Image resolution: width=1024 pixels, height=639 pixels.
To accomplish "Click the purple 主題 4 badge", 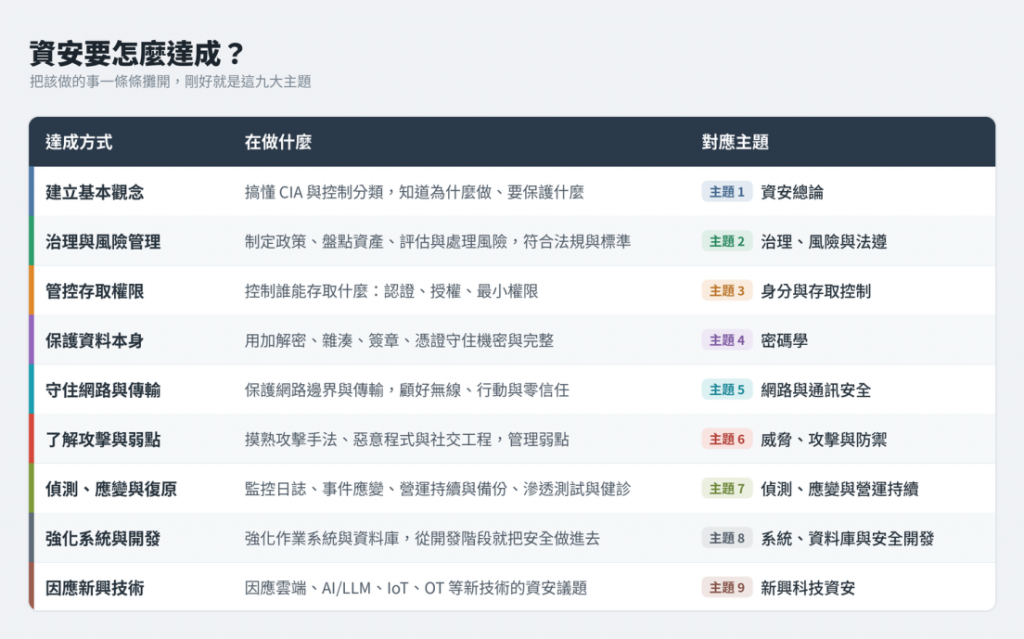I will pyautogui.click(x=727, y=340).
